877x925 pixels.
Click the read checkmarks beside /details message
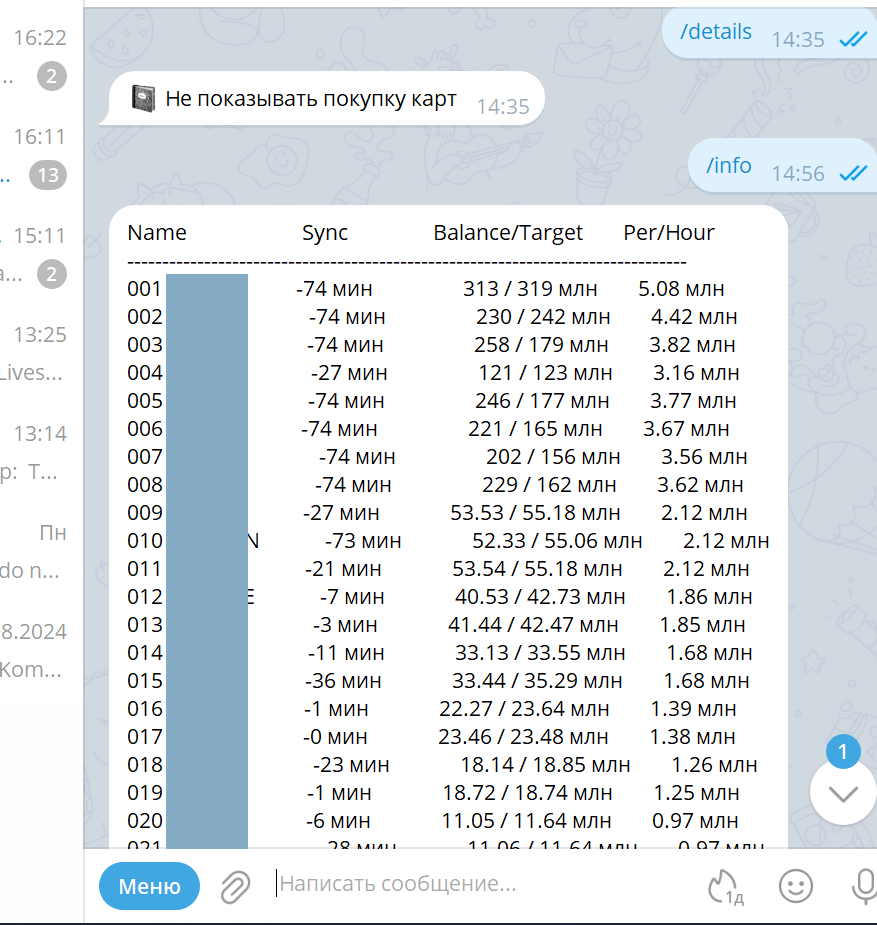point(853,39)
